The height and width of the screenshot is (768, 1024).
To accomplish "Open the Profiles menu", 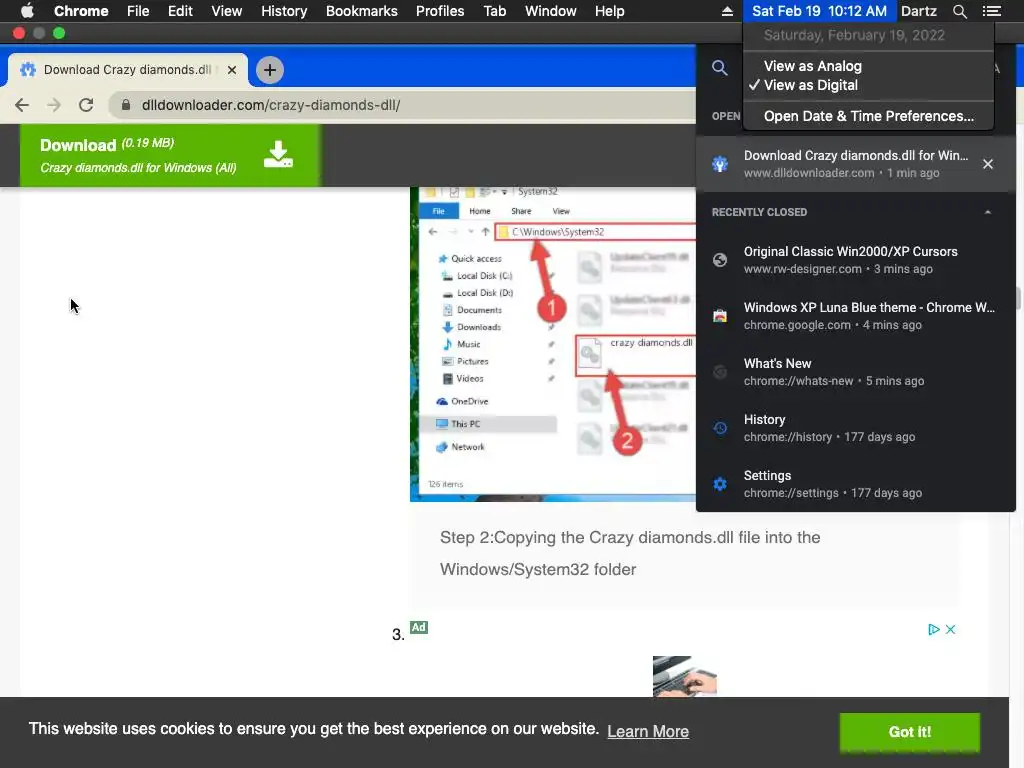I will pyautogui.click(x=440, y=11).
